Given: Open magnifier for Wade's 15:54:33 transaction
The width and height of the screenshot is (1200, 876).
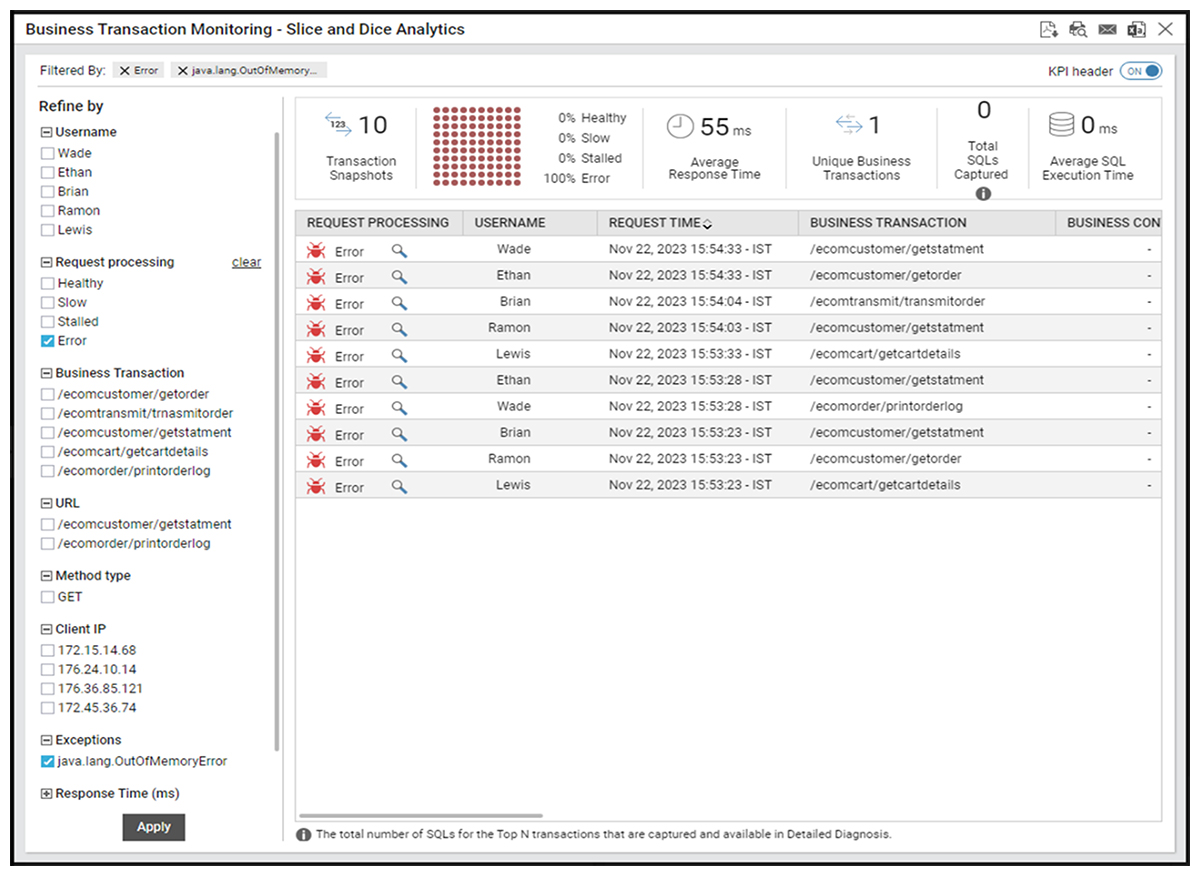Looking at the screenshot, I should tap(399, 251).
